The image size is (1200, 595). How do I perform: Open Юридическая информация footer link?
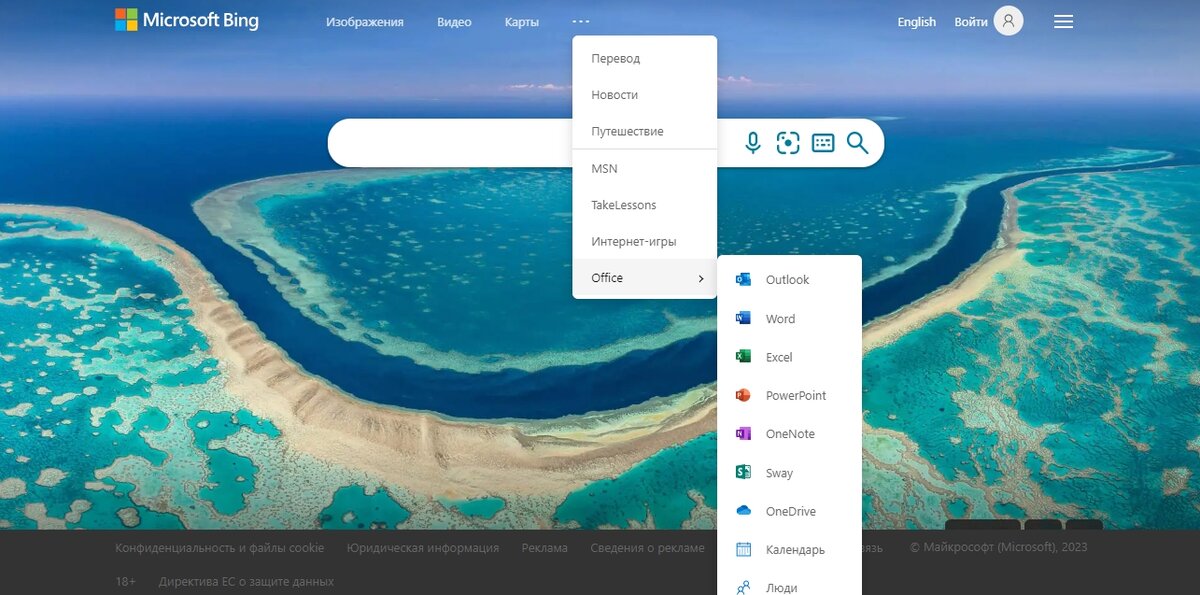tap(423, 548)
